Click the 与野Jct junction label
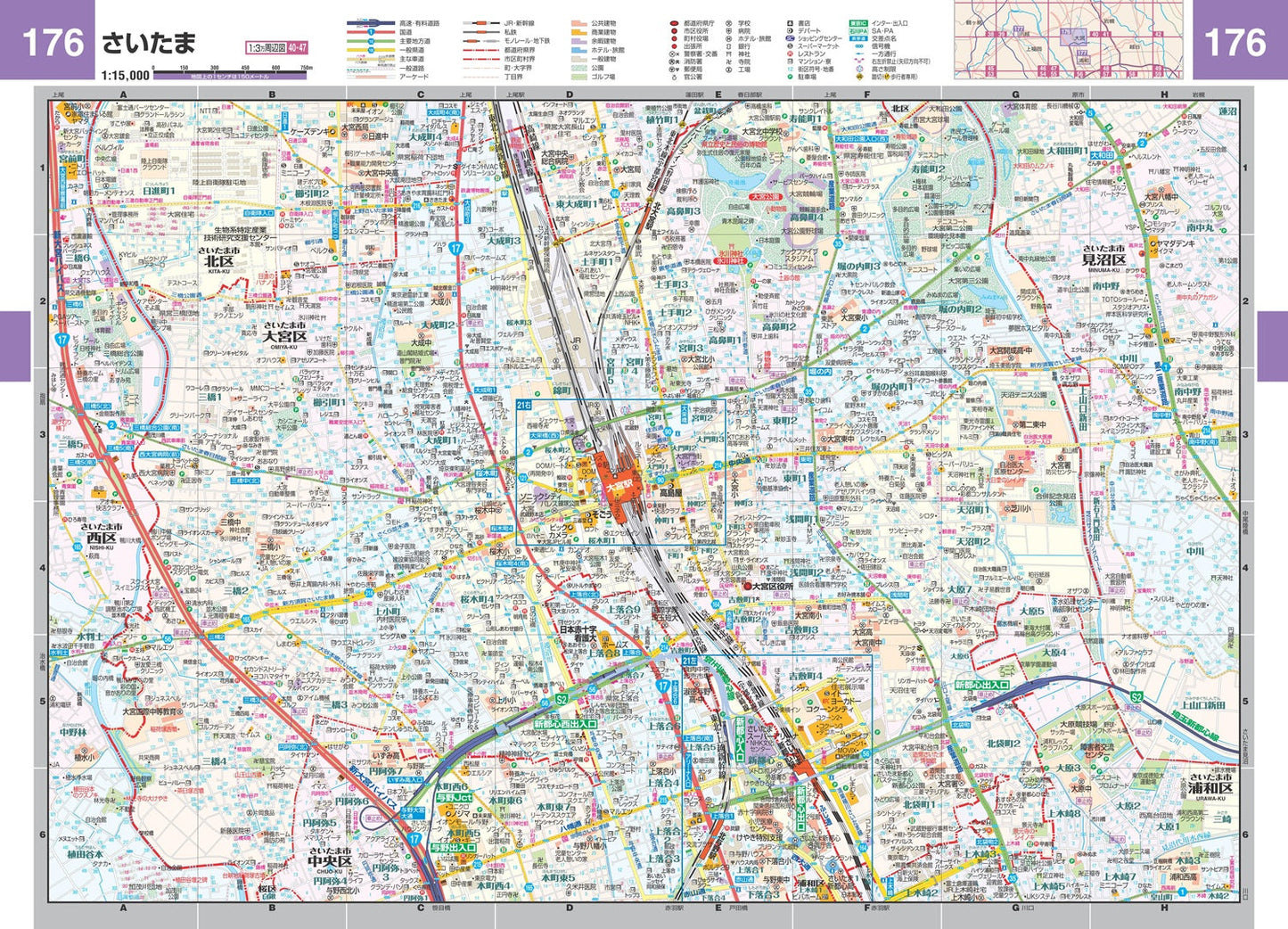The height and width of the screenshot is (929, 1288). 455,798
